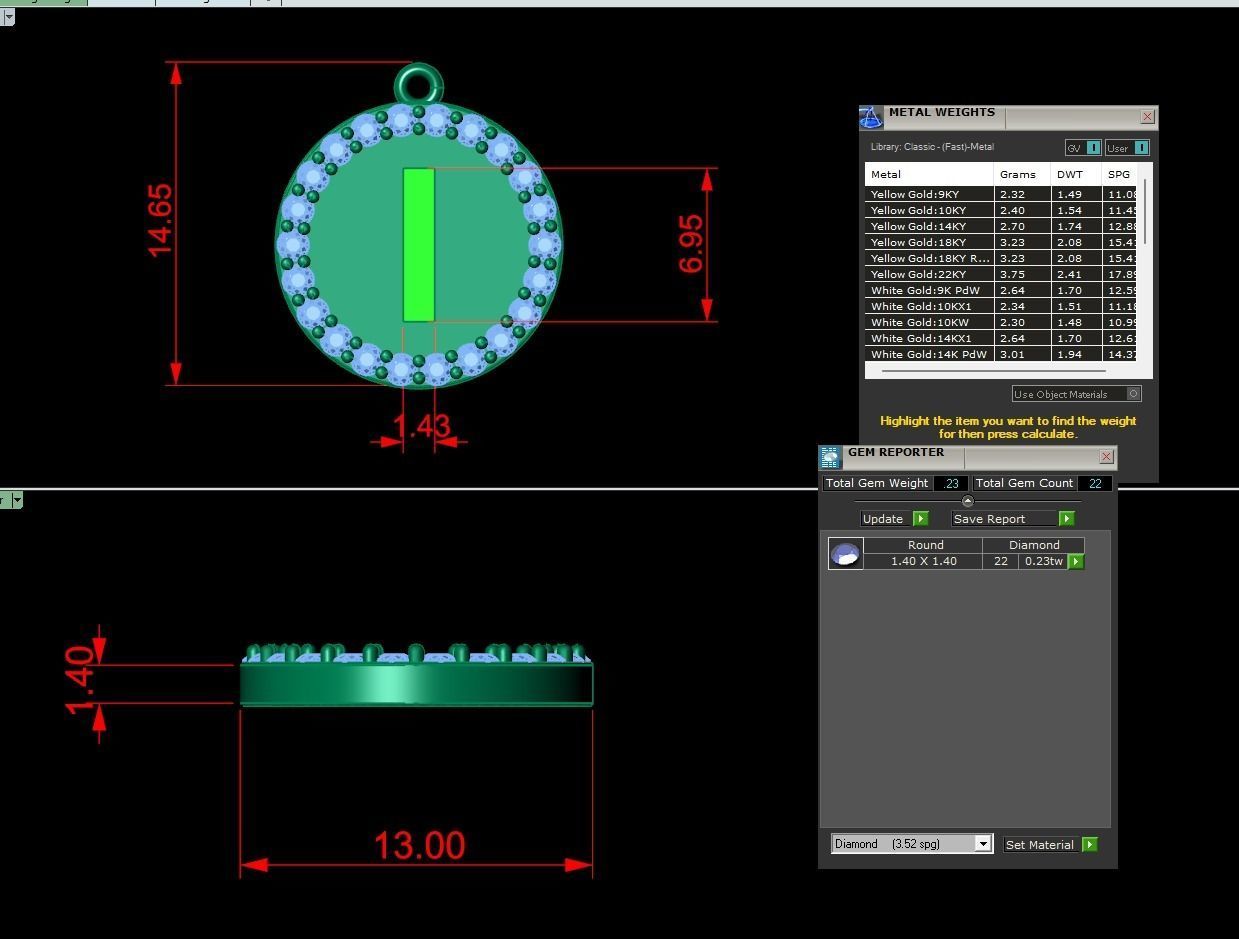The height and width of the screenshot is (939, 1239).
Task: Close the Metal Weights panel
Action: click(1147, 117)
